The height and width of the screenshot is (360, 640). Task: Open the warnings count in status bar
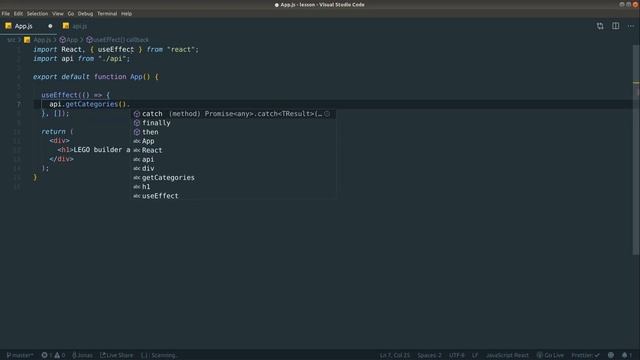tap(60, 356)
